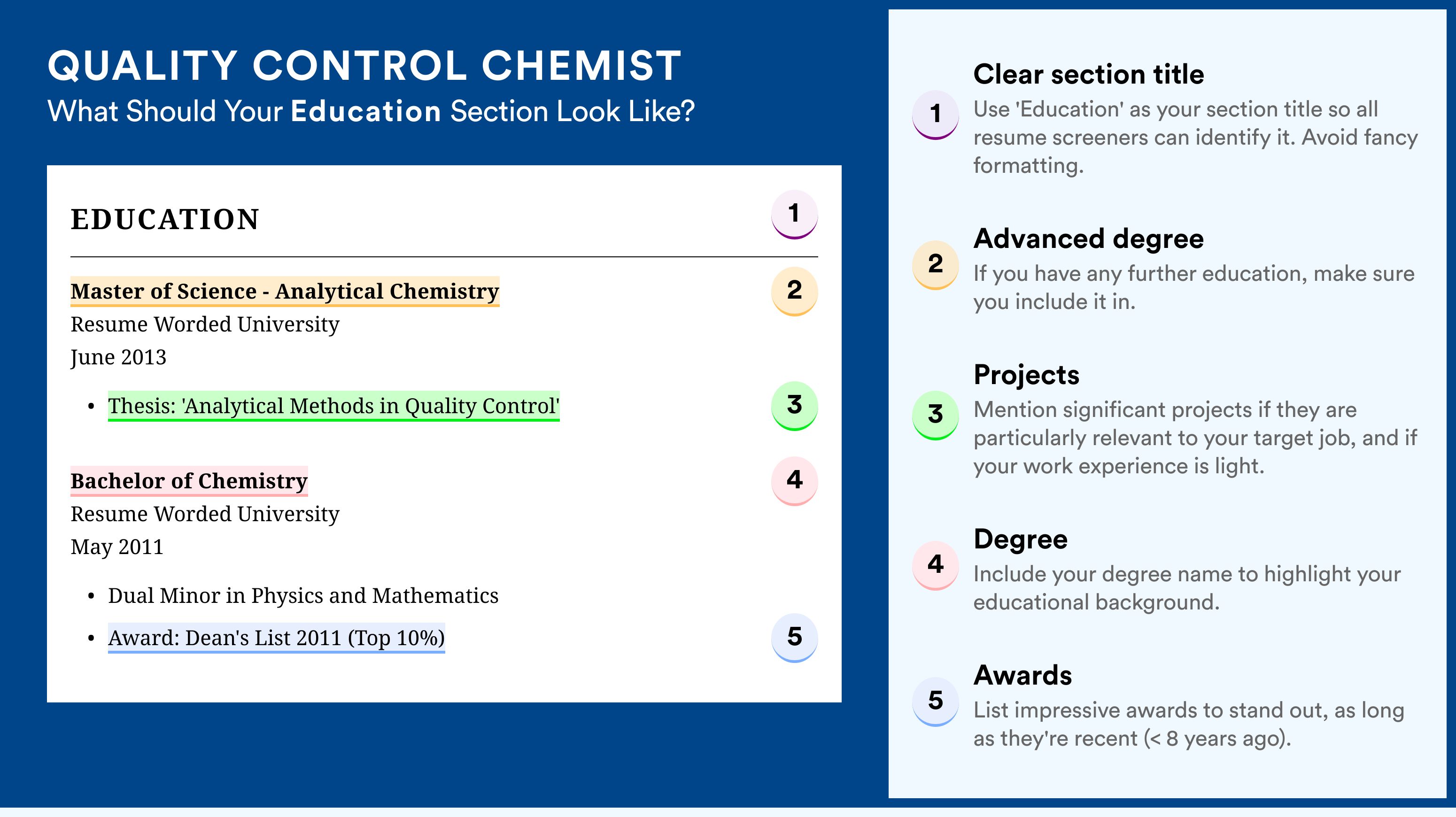Click the Clear section title heading

[1089, 75]
